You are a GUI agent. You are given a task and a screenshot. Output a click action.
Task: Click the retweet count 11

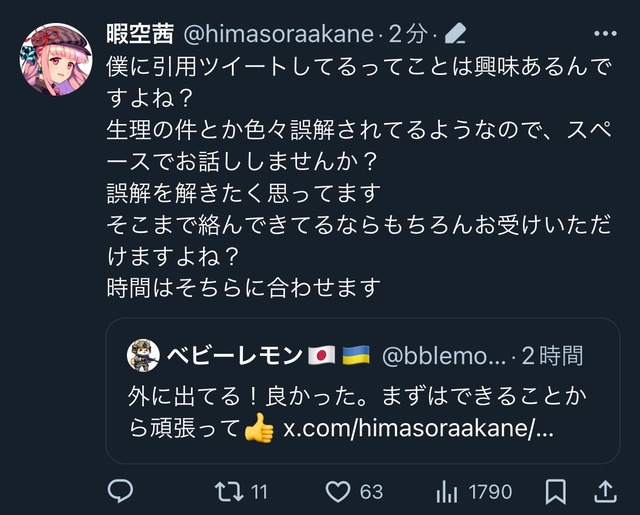[259, 491]
